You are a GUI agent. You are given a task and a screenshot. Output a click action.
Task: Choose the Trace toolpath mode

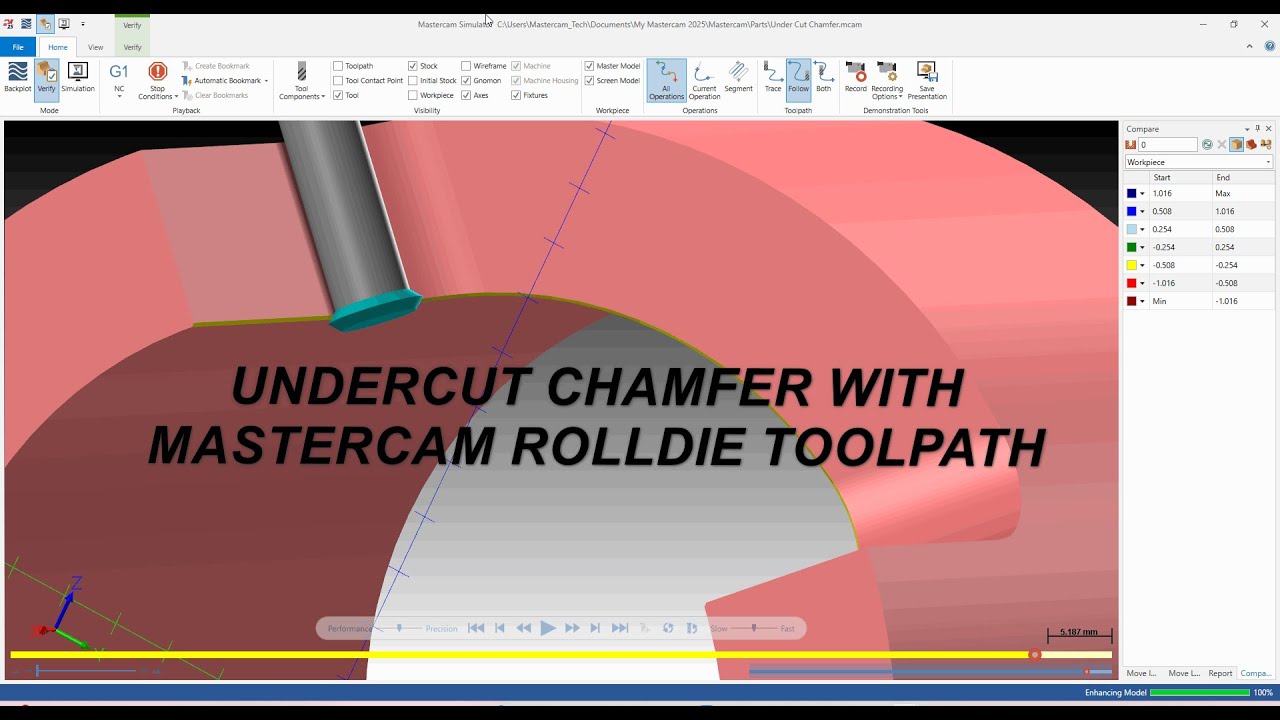[x=773, y=78]
